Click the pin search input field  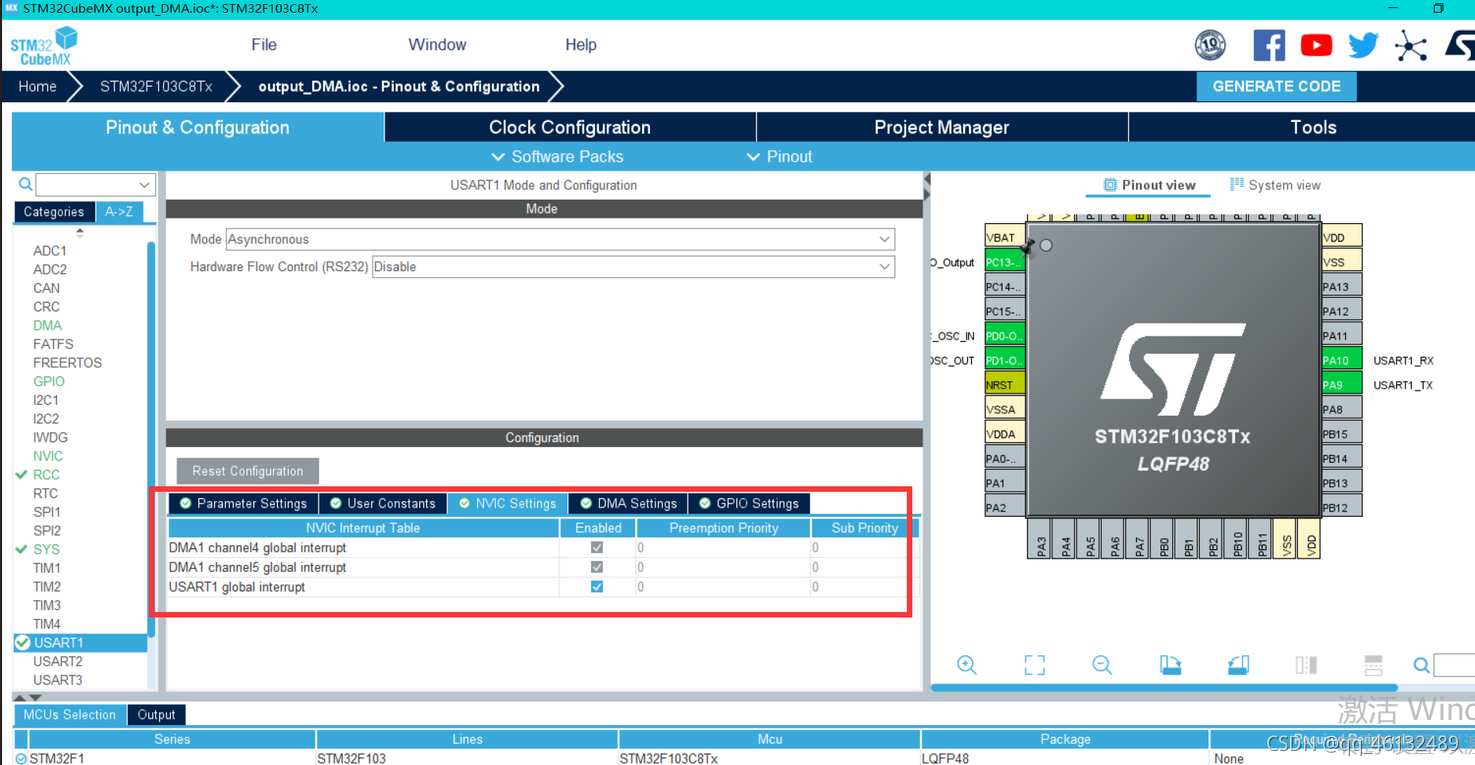point(1454,665)
